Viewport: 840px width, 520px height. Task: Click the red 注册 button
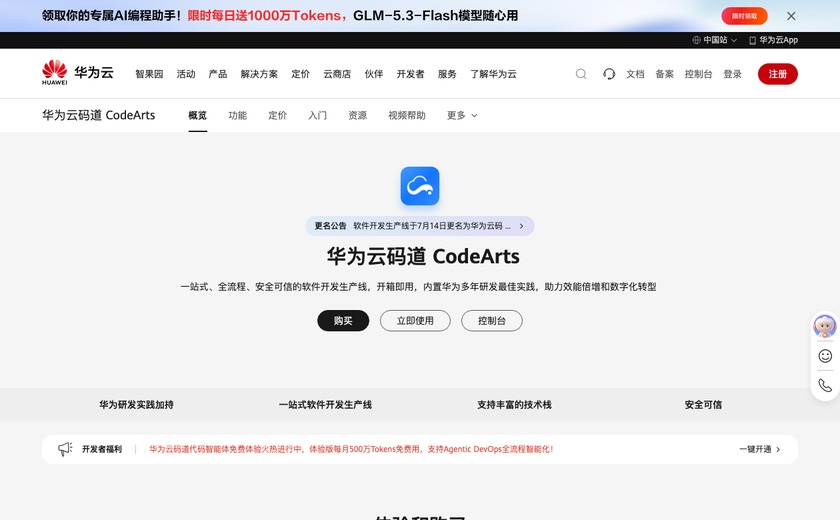[777, 74]
